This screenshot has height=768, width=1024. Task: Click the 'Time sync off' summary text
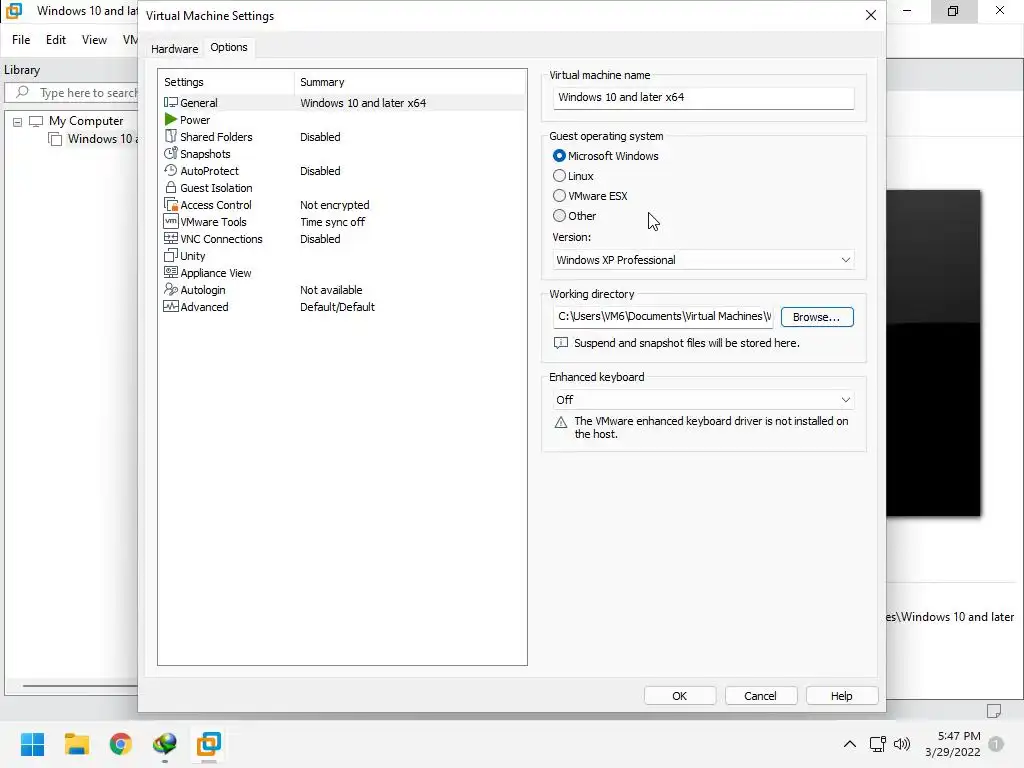pos(332,222)
